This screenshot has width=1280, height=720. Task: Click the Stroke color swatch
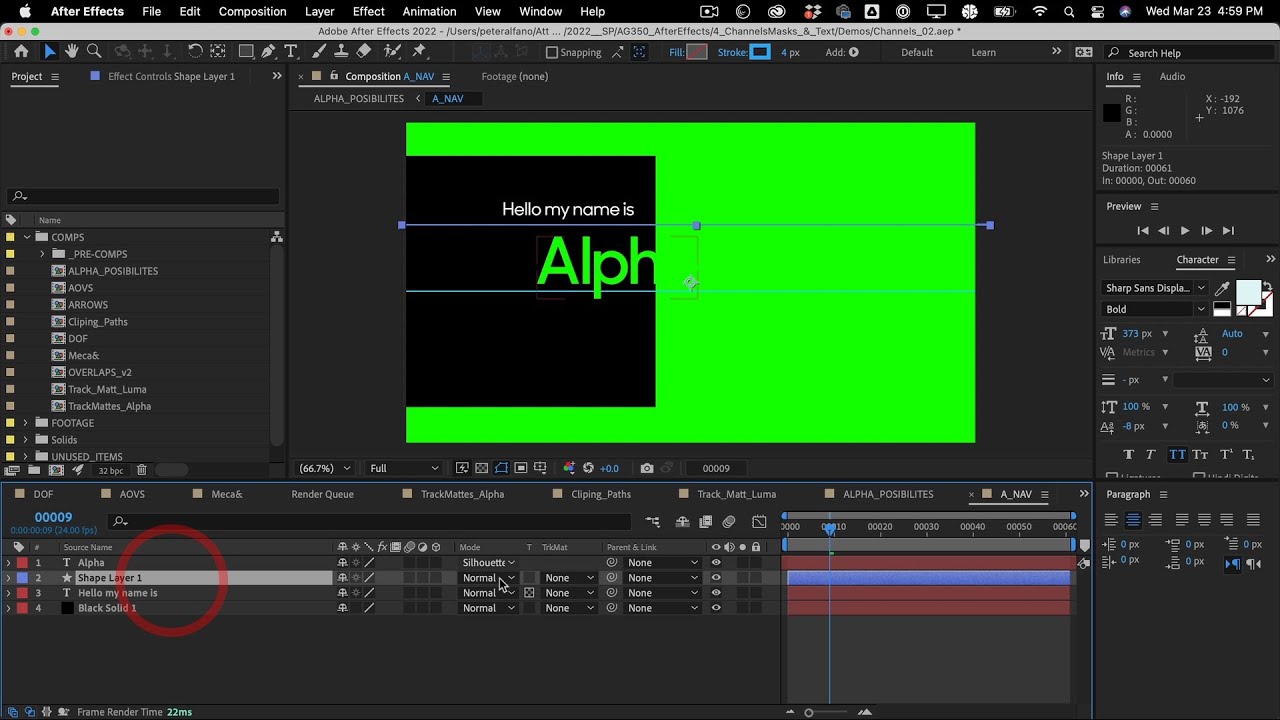pos(761,52)
